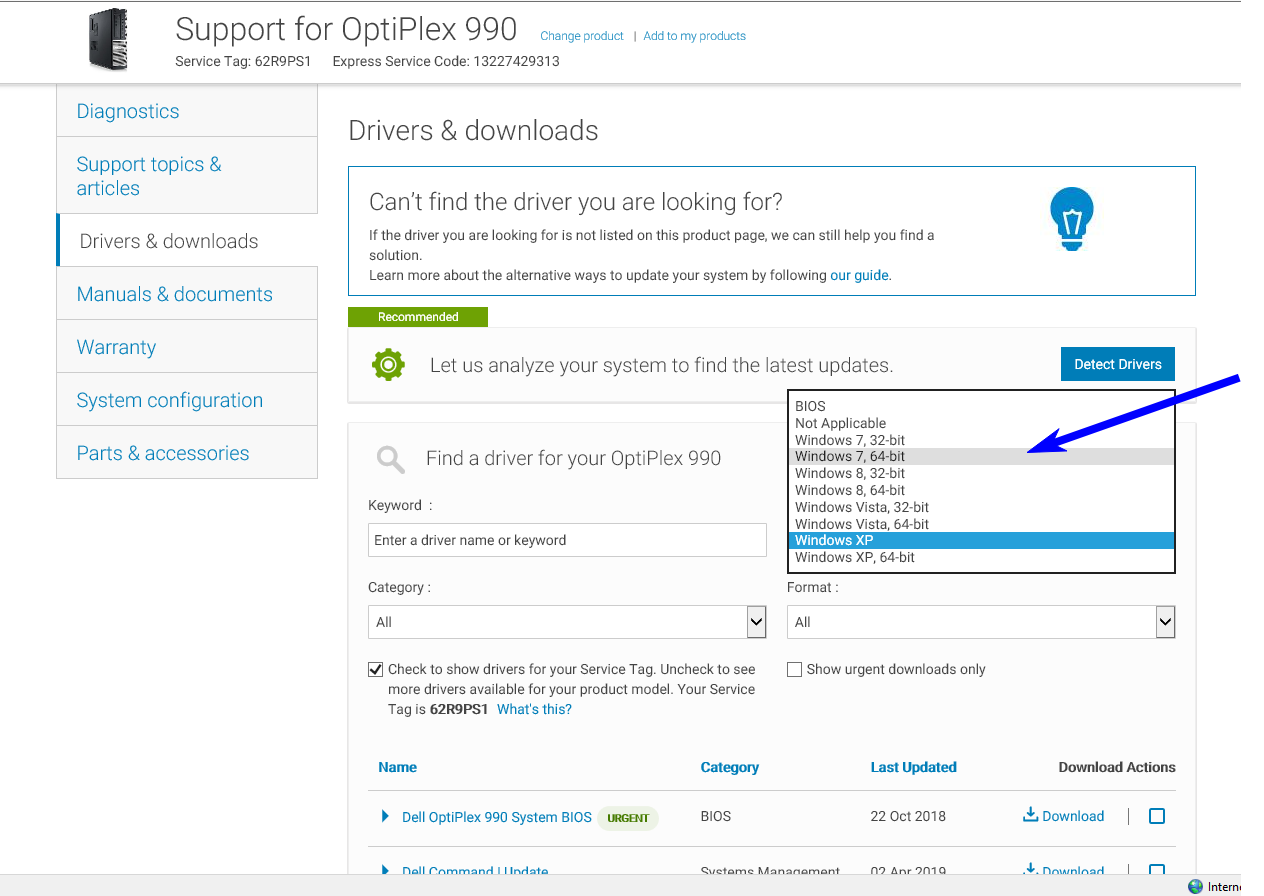Screen dimensions: 1264x896
Task: Open the Warranty sidebar tab
Action: click(187, 347)
